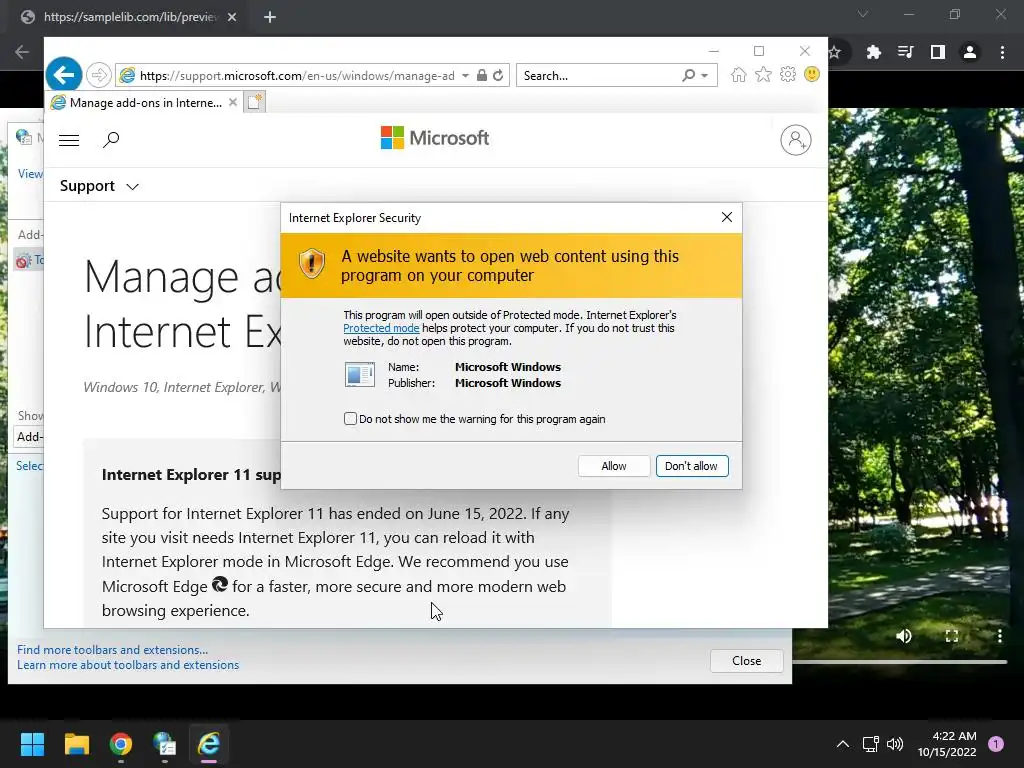Click Chrome back arrow
The width and height of the screenshot is (1024, 768).
click(22, 52)
